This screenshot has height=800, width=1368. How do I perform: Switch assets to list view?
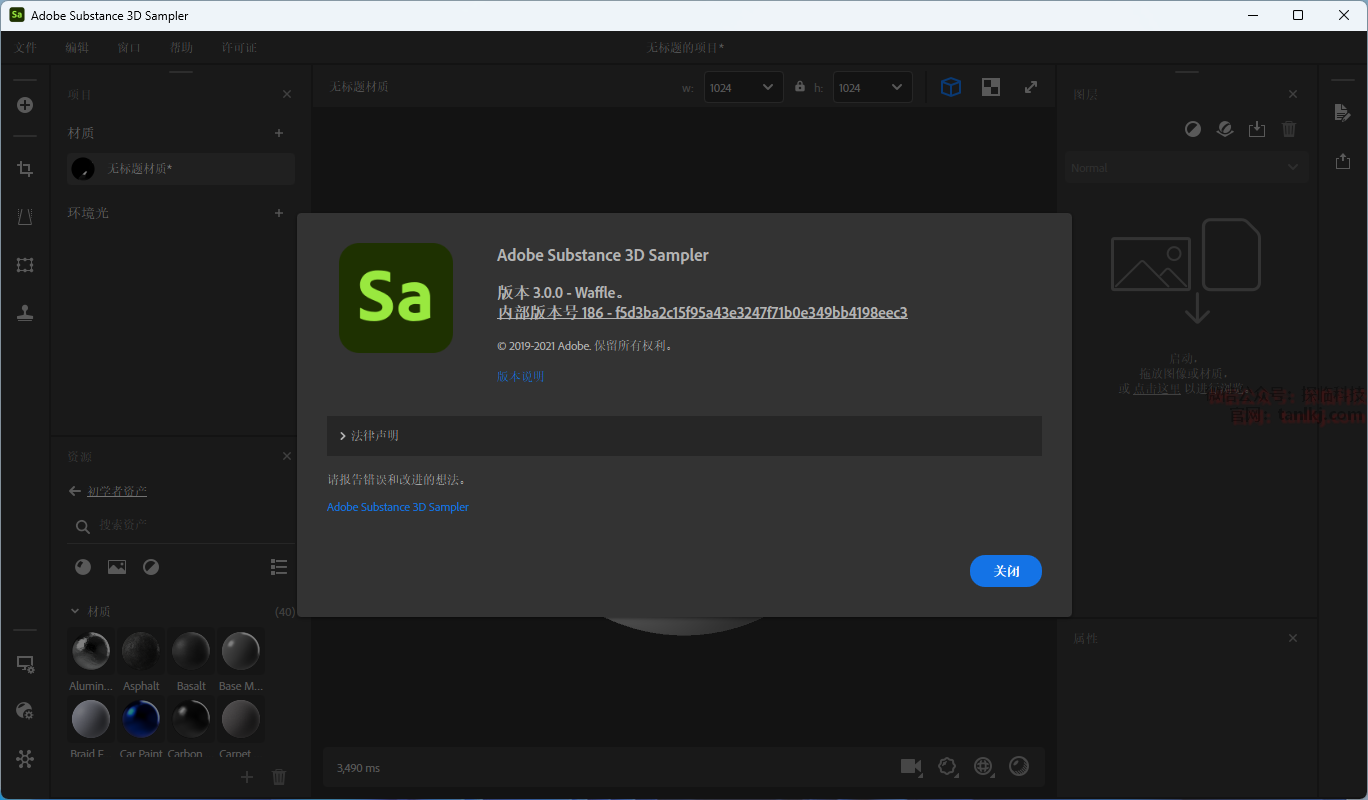[279, 567]
